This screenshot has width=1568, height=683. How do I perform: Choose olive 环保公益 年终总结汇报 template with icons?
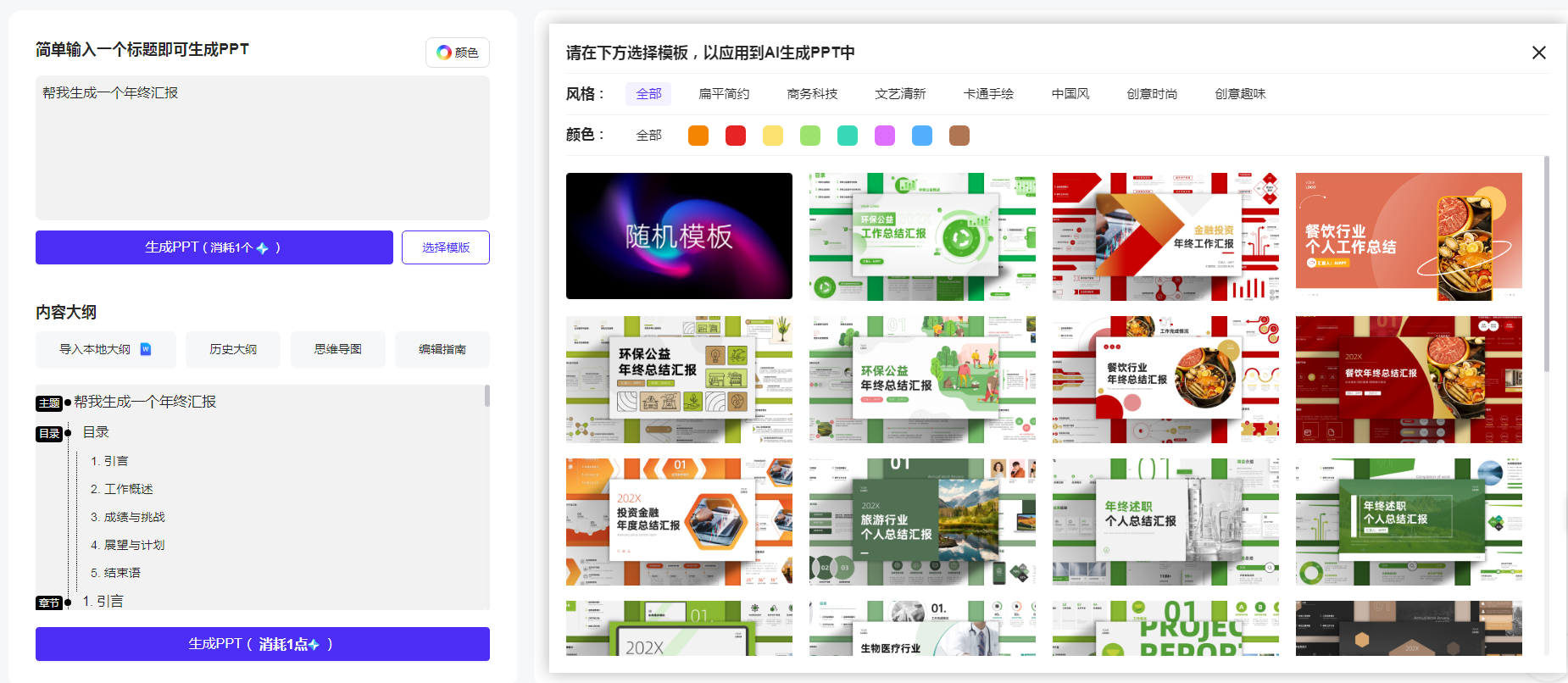(679, 380)
